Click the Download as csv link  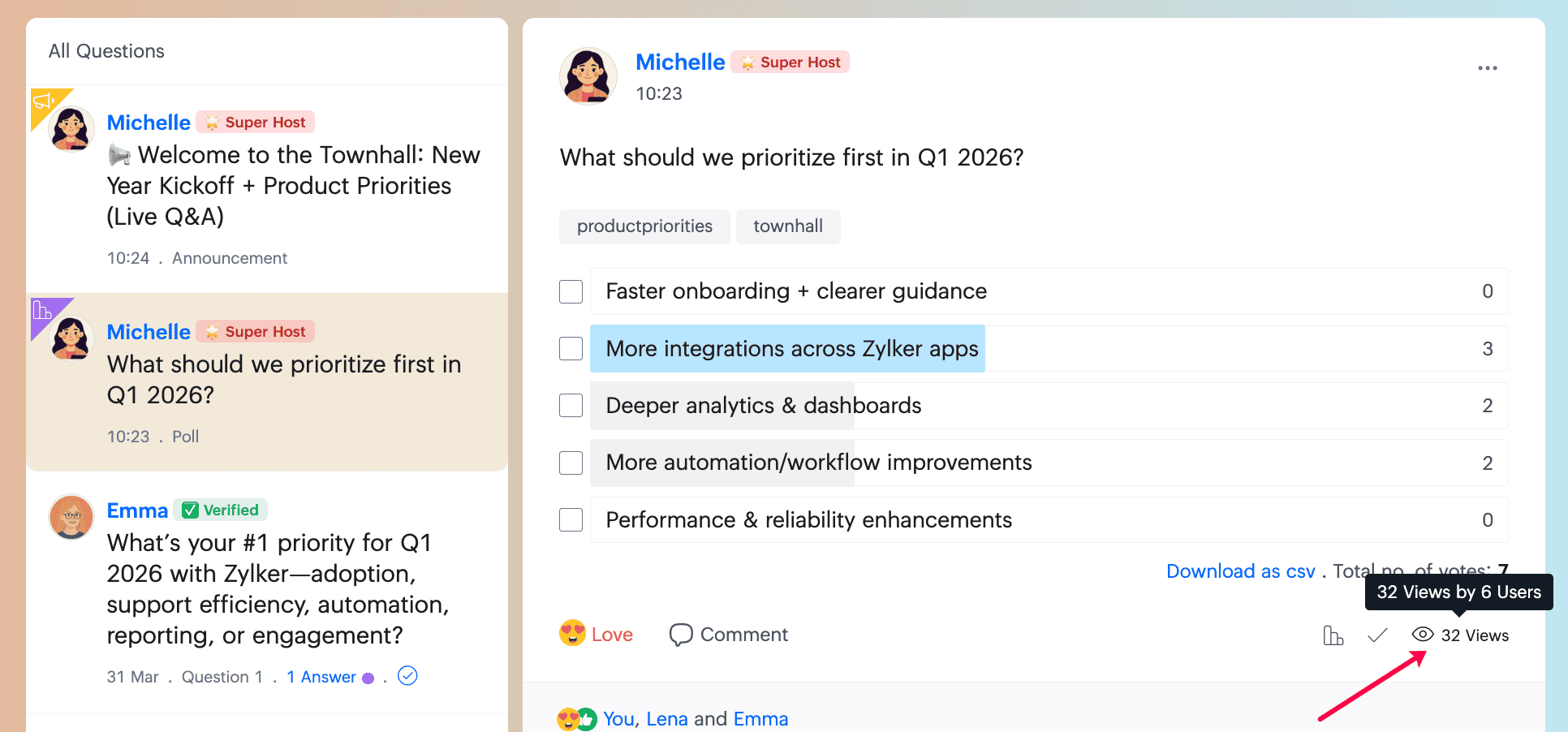(x=1240, y=571)
